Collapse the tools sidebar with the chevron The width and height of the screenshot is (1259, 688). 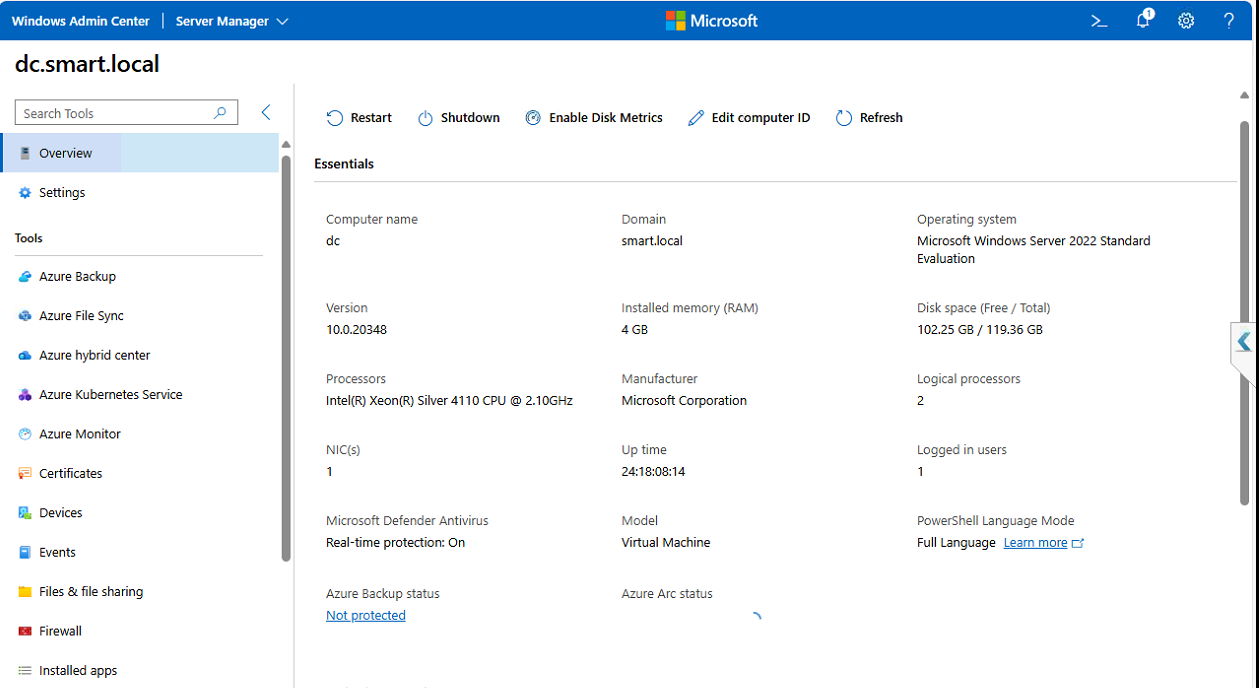[x=266, y=113]
